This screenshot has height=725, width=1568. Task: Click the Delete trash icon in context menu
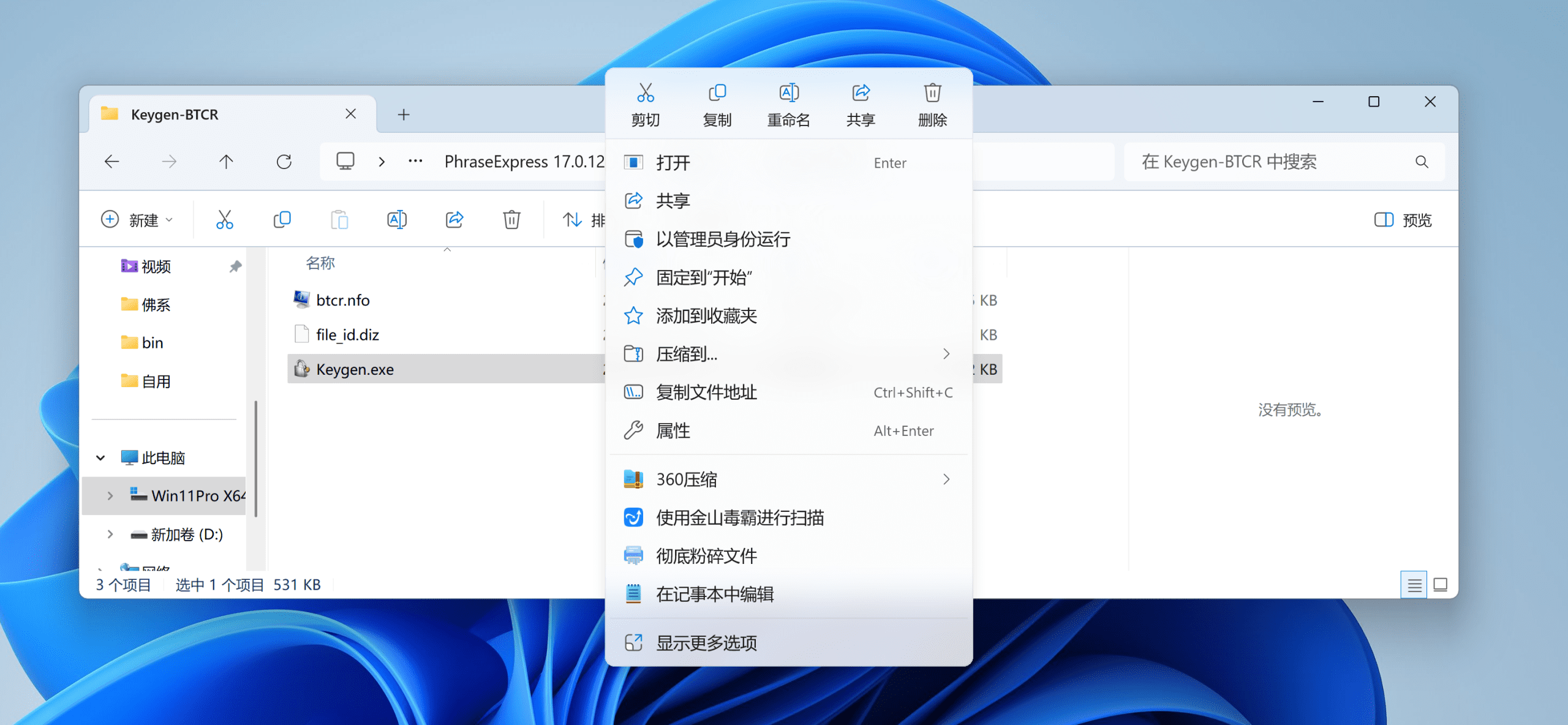(932, 93)
